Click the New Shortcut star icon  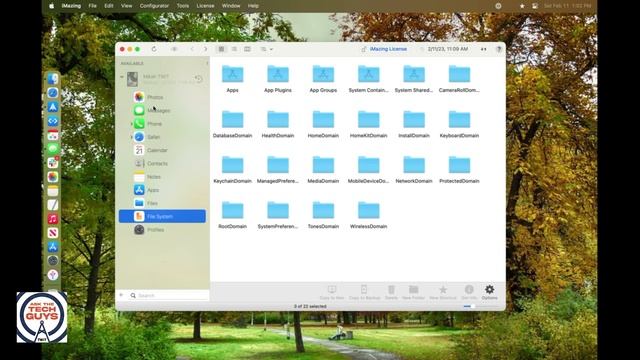coord(442,290)
